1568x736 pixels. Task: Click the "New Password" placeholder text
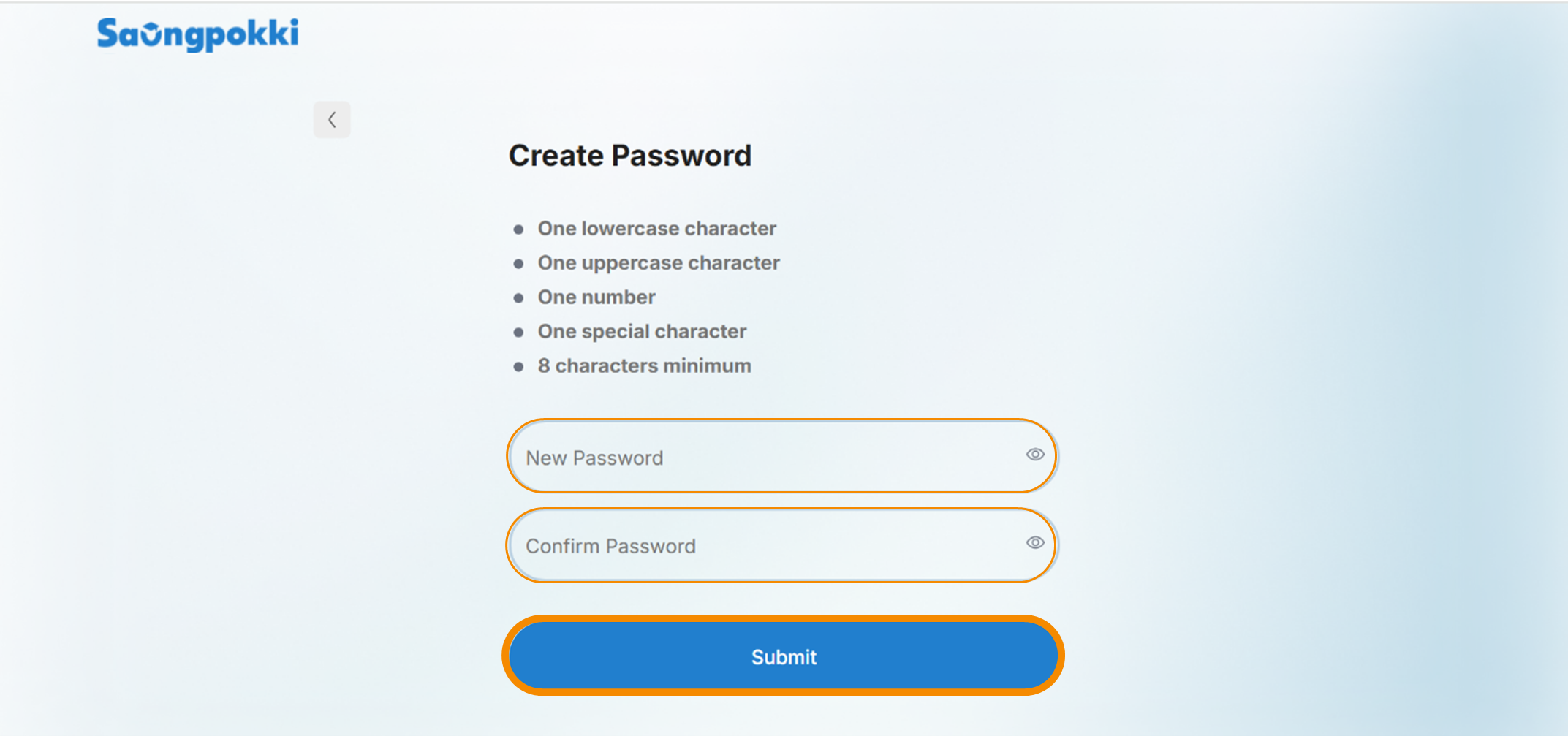(594, 458)
